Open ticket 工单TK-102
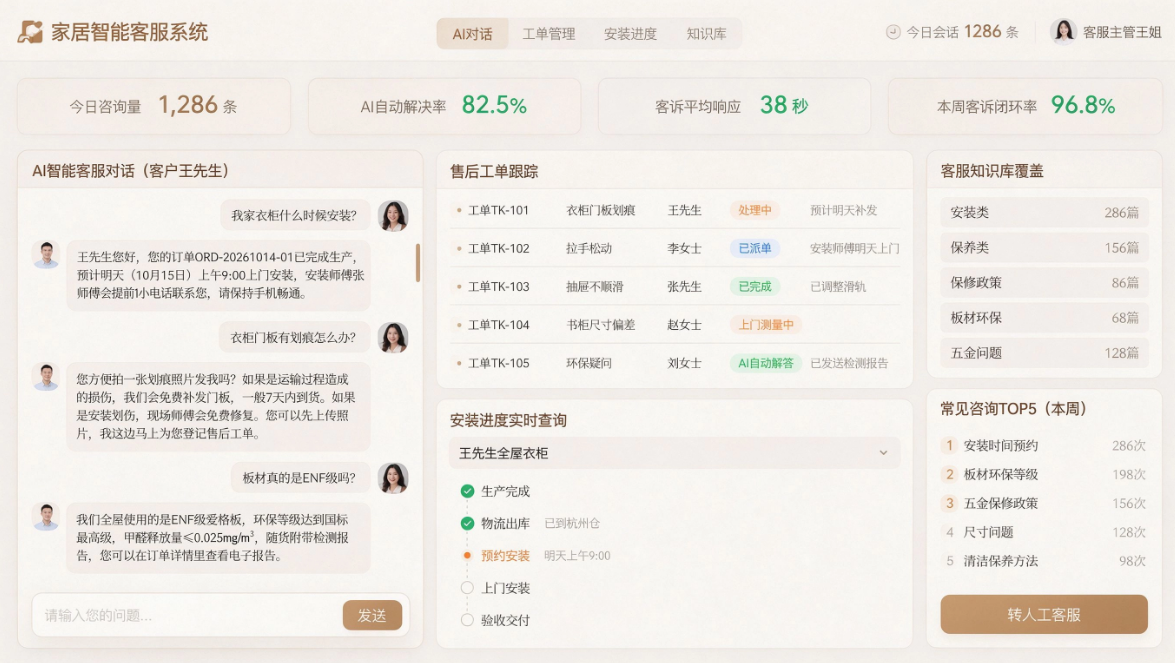 [498, 249]
